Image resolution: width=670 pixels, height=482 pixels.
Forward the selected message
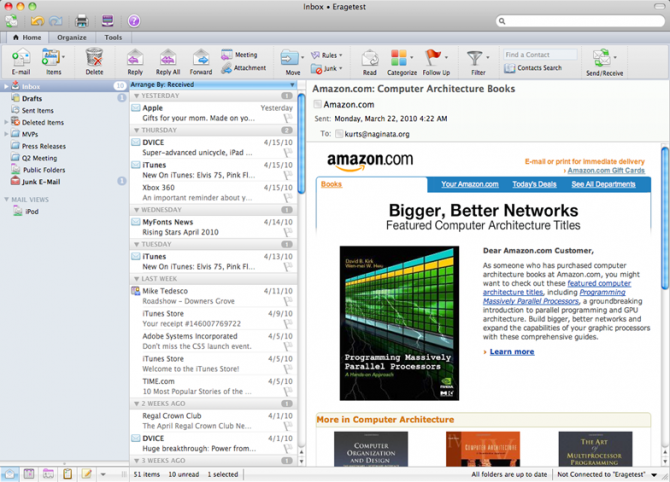point(201,58)
